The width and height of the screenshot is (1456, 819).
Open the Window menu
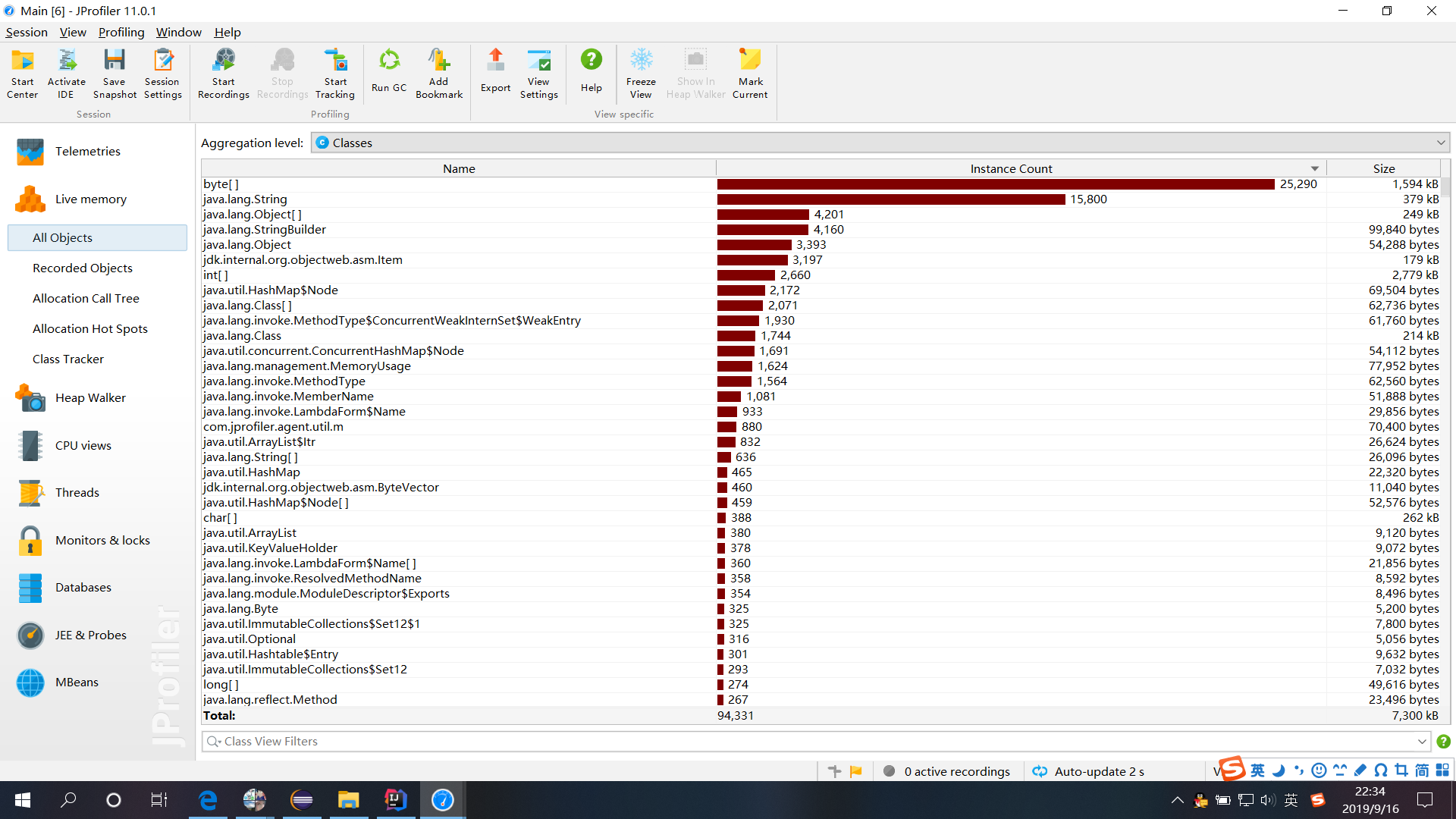[178, 32]
